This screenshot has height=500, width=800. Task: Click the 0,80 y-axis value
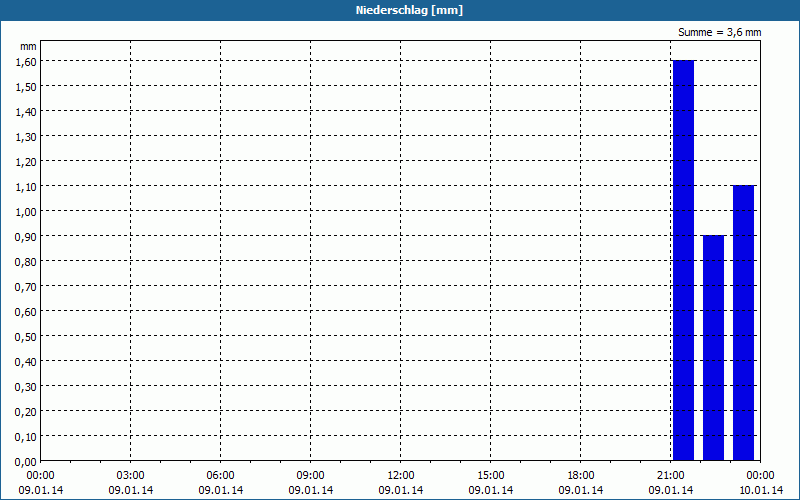click(26, 262)
